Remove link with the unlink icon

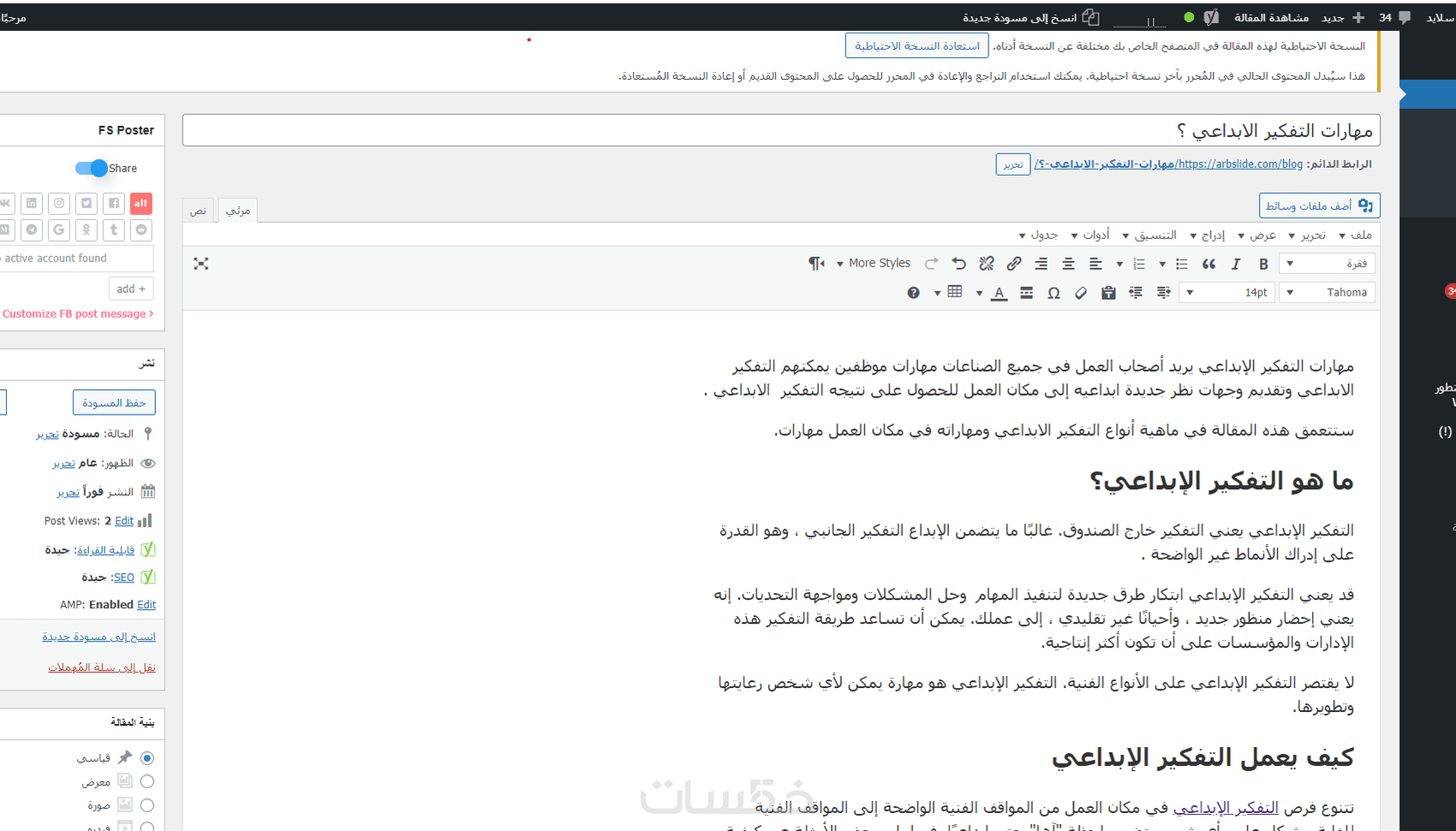pyautogui.click(x=987, y=264)
